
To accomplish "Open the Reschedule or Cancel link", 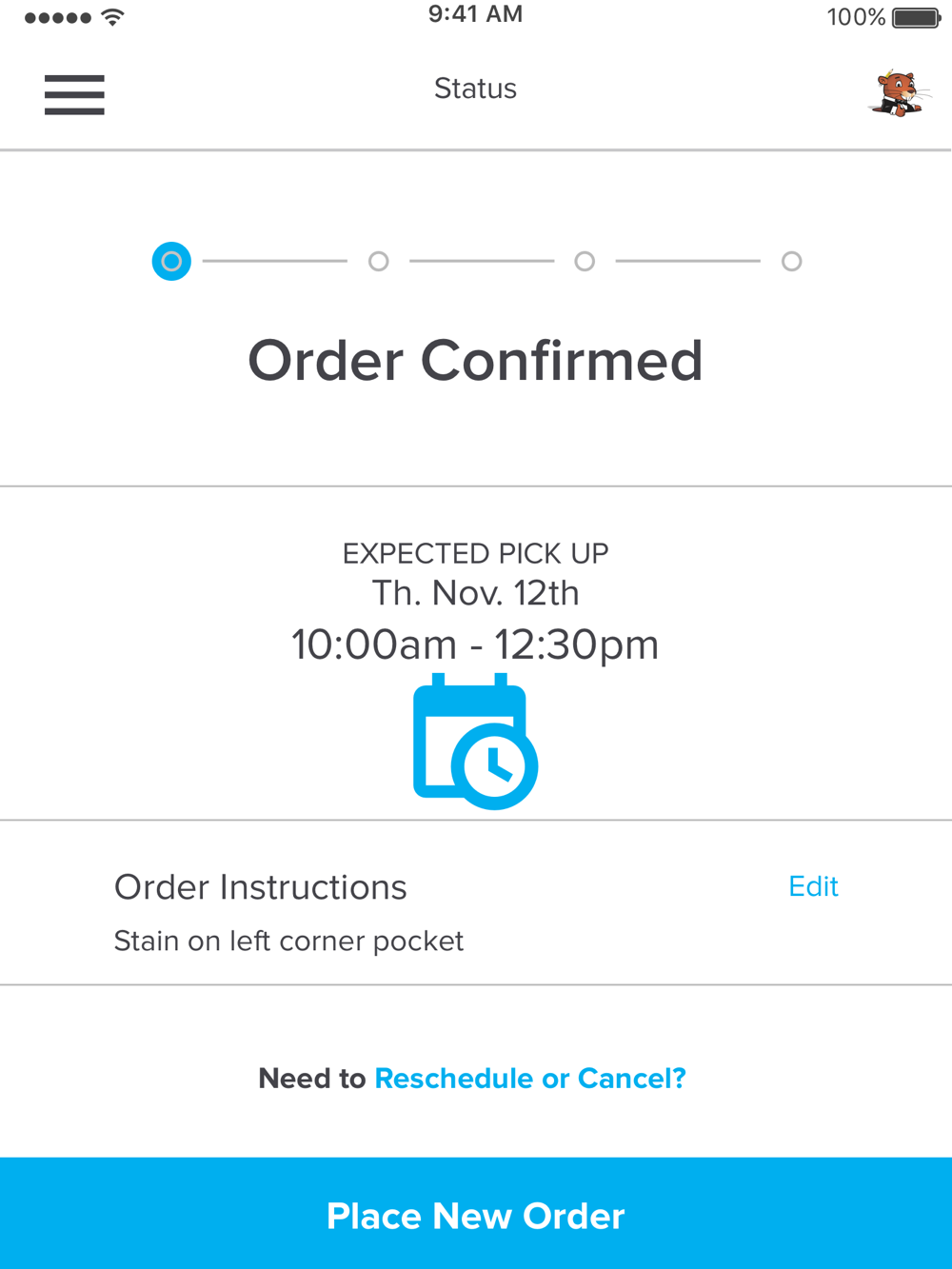I will [x=530, y=1078].
